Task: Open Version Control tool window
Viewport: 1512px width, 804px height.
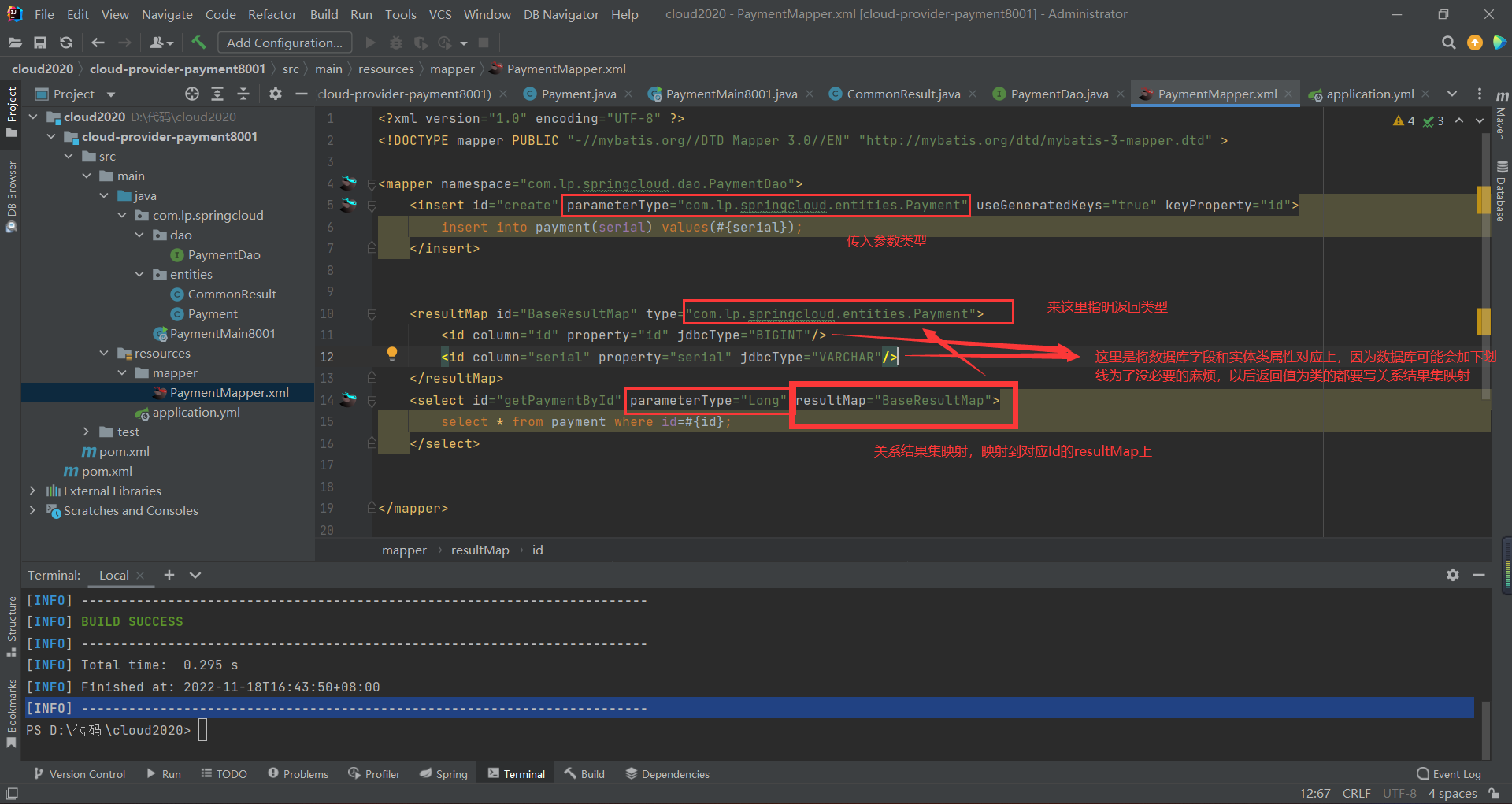Action: (80, 774)
